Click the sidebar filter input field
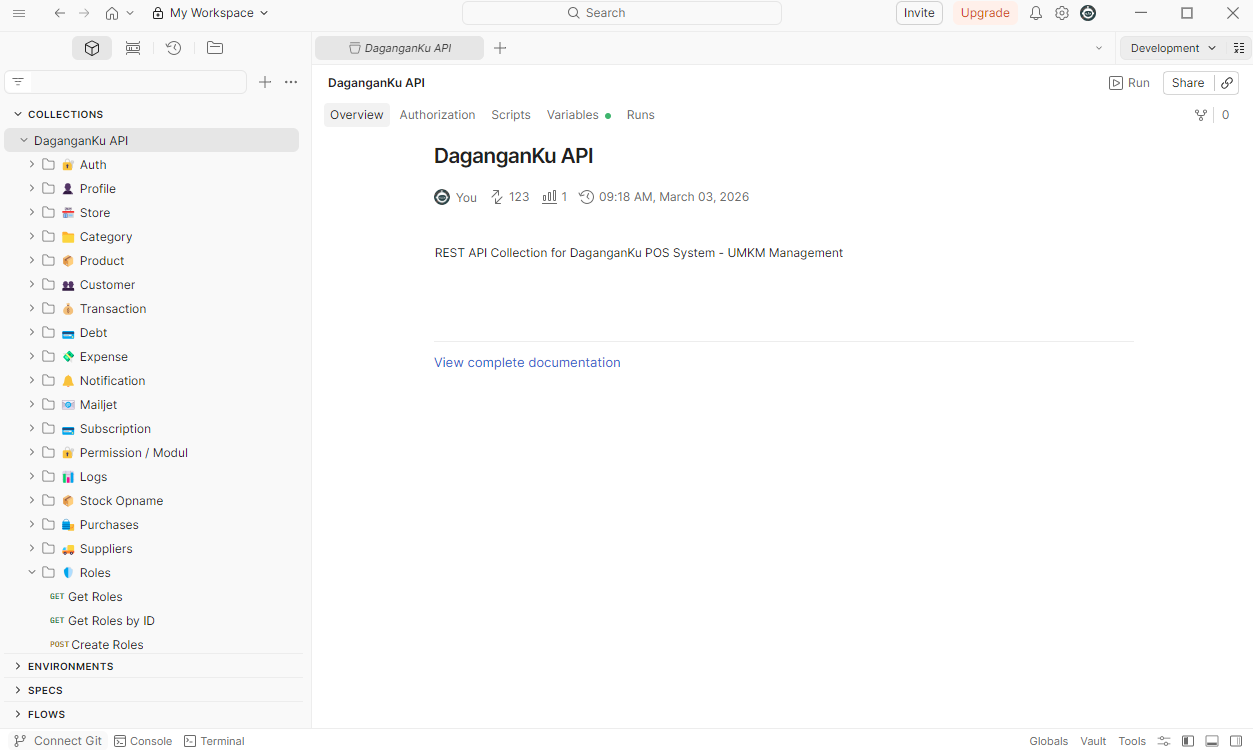The image size is (1253, 750). click(x=138, y=82)
